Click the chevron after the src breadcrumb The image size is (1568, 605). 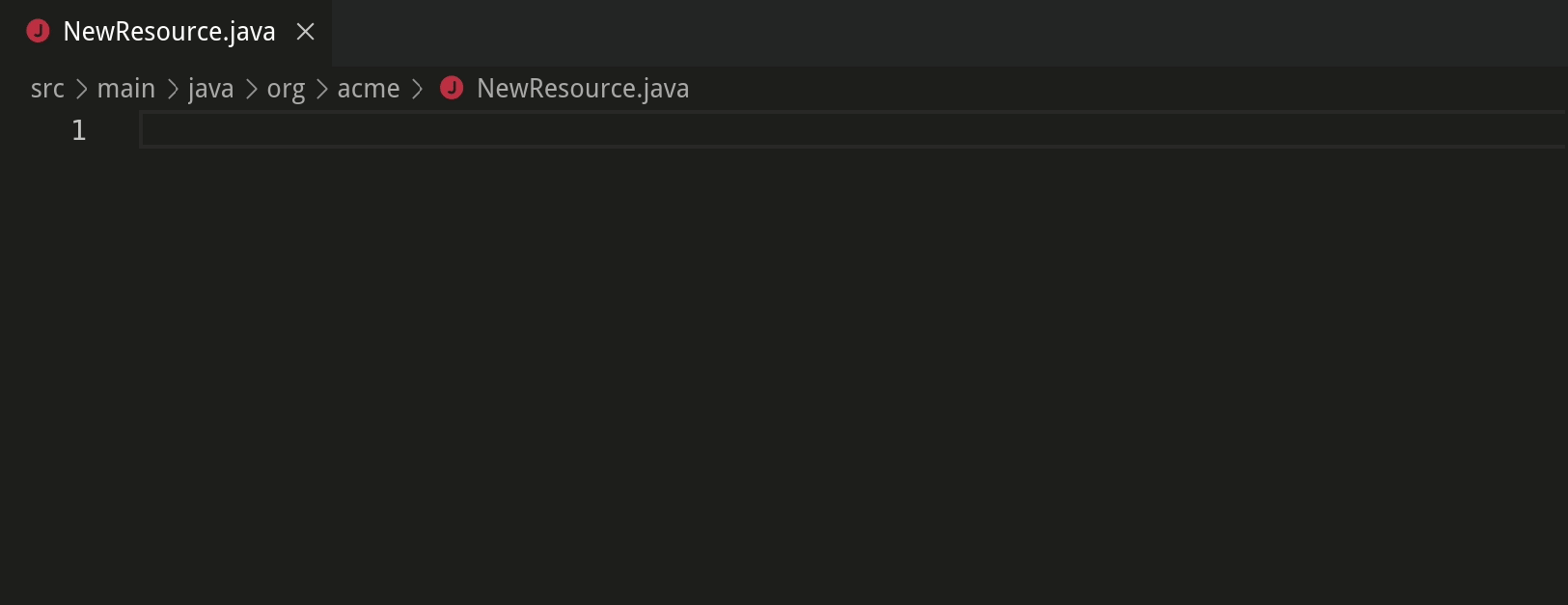tap(83, 88)
